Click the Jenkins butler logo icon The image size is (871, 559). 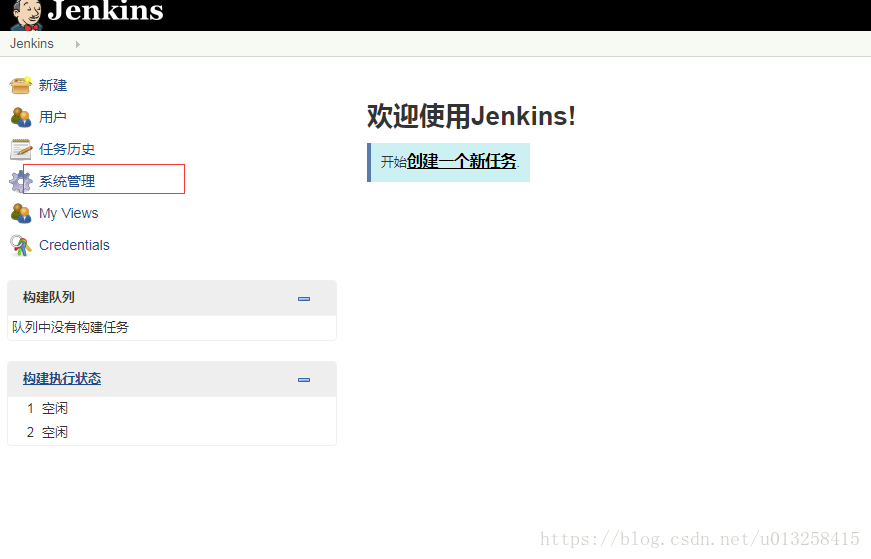click(x=27, y=14)
